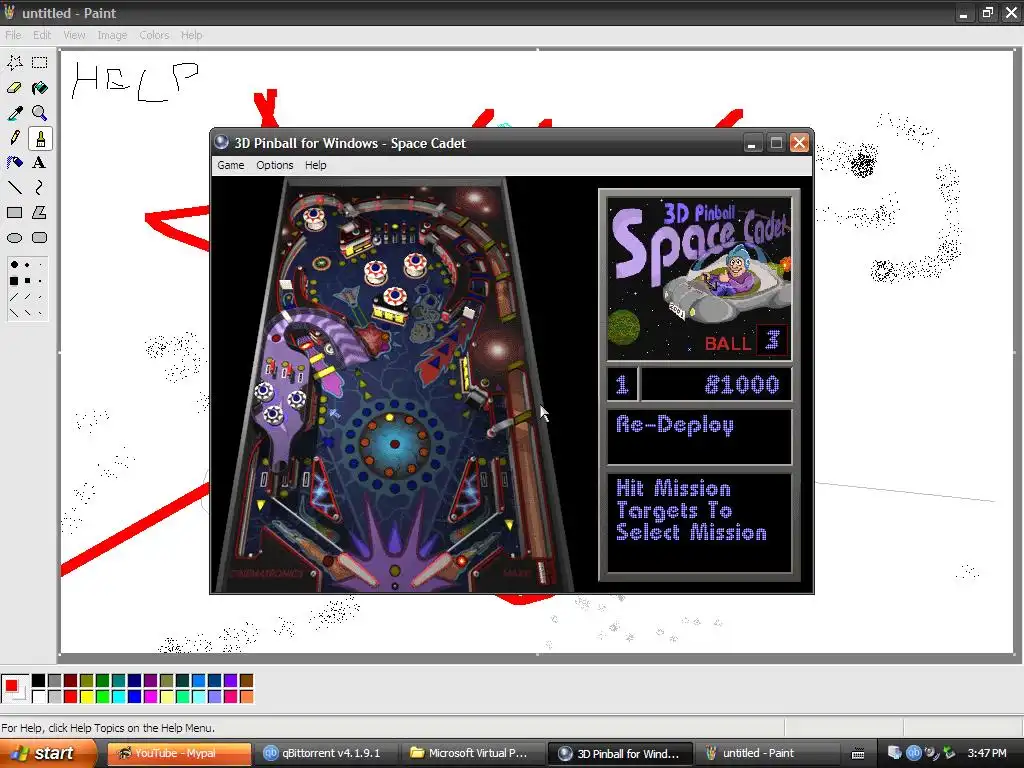Pick the bright red palette swatch
This screenshot has height=768, width=1024.
(x=71, y=697)
